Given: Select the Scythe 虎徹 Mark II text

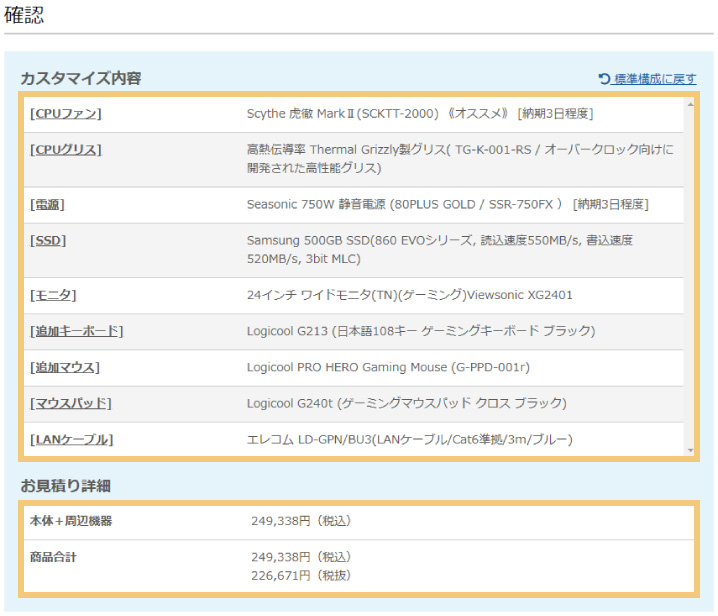Looking at the screenshot, I should pyautogui.click(x=420, y=114).
